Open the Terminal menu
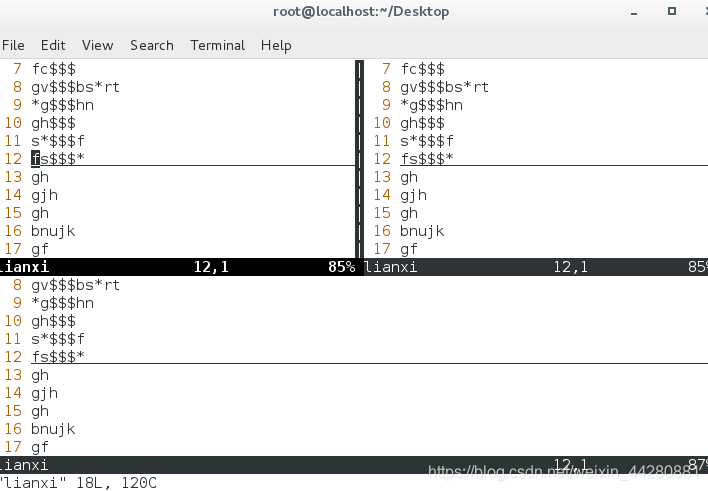 [x=217, y=45]
